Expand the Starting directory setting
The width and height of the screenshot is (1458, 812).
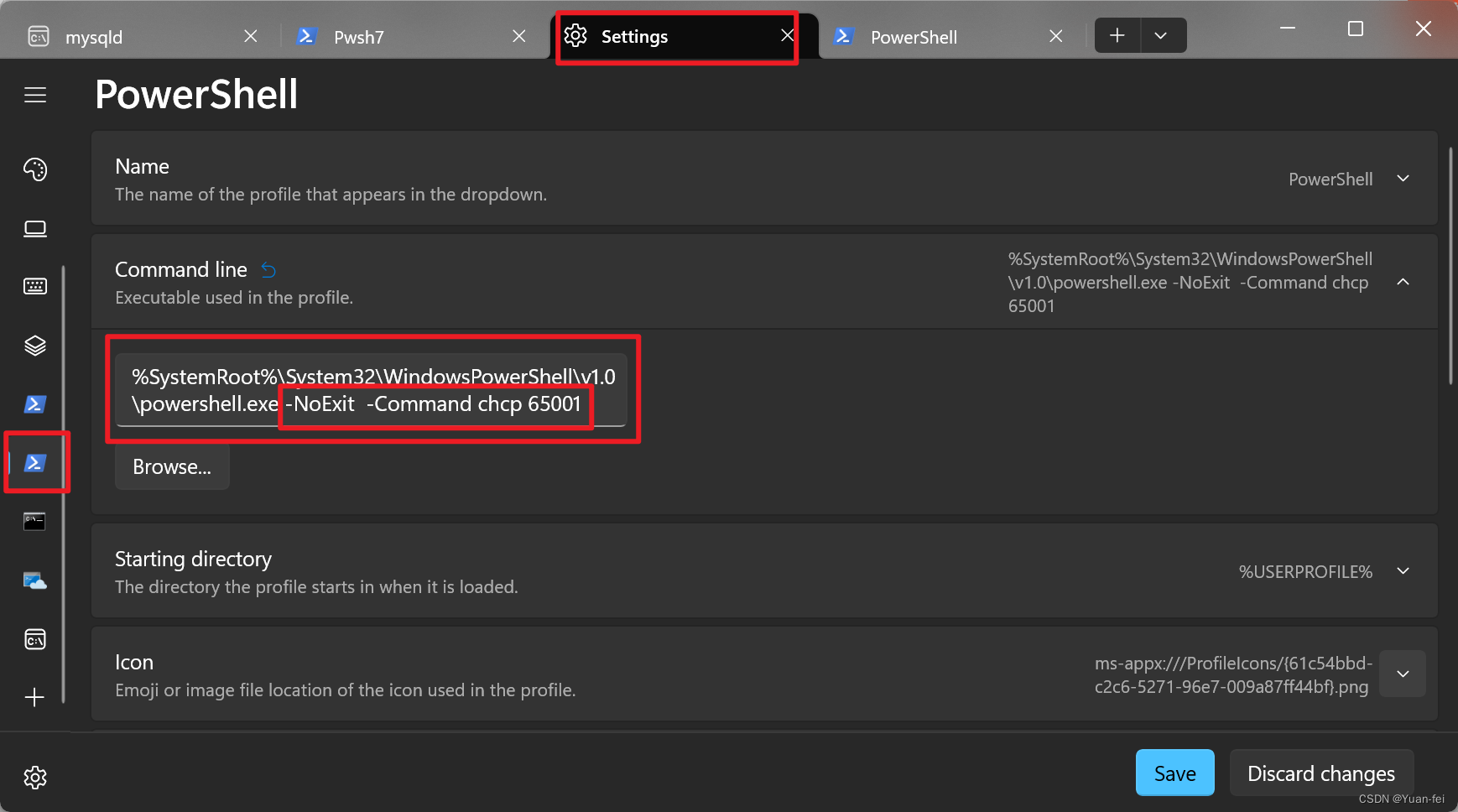[1403, 571]
